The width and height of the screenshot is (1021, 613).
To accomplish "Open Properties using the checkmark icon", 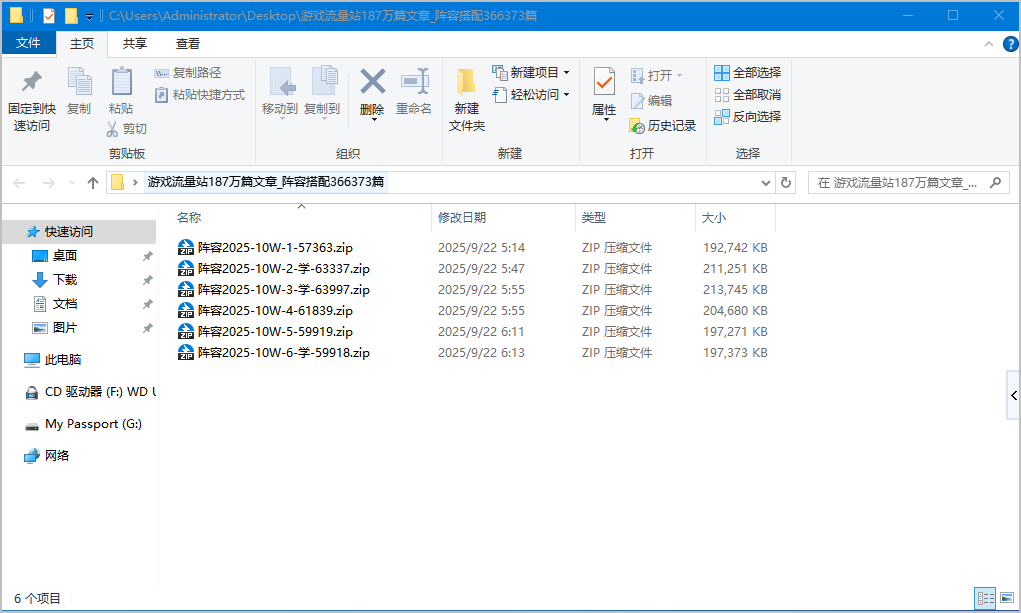I will point(604,82).
